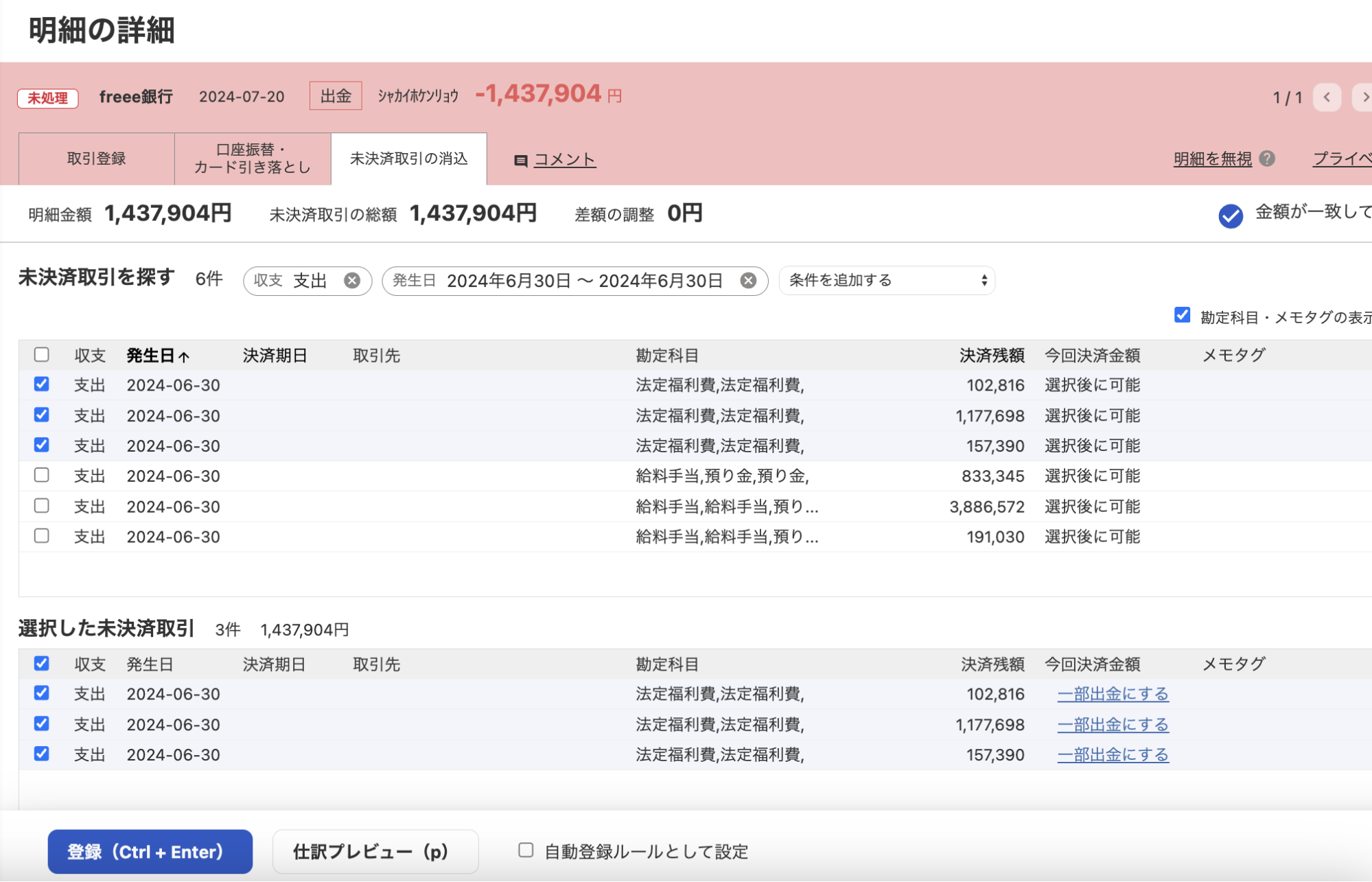Go to previous statement with left chevron
This screenshot has width=1372, height=882.
coord(1327,97)
